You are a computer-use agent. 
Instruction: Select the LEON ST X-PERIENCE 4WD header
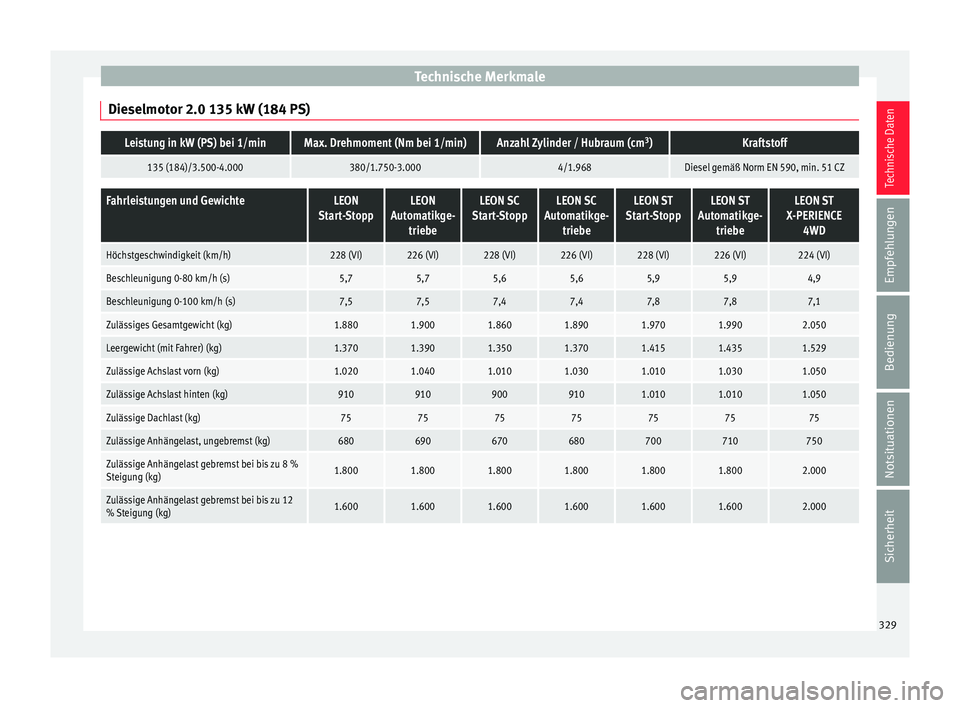(814, 216)
